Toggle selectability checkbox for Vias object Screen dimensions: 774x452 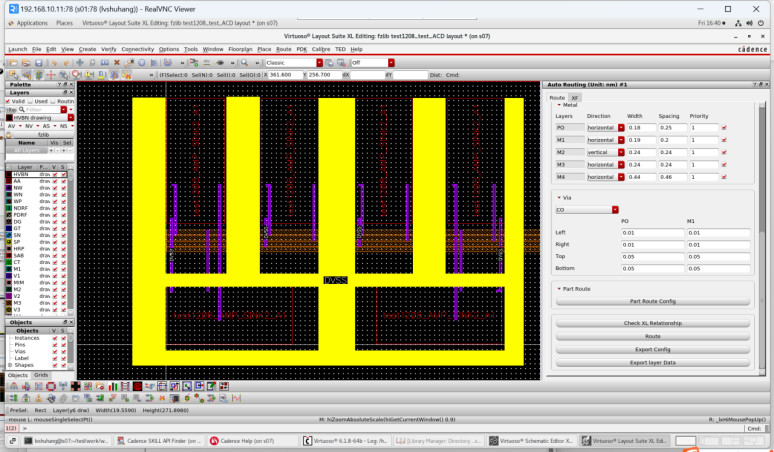[63, 351]
